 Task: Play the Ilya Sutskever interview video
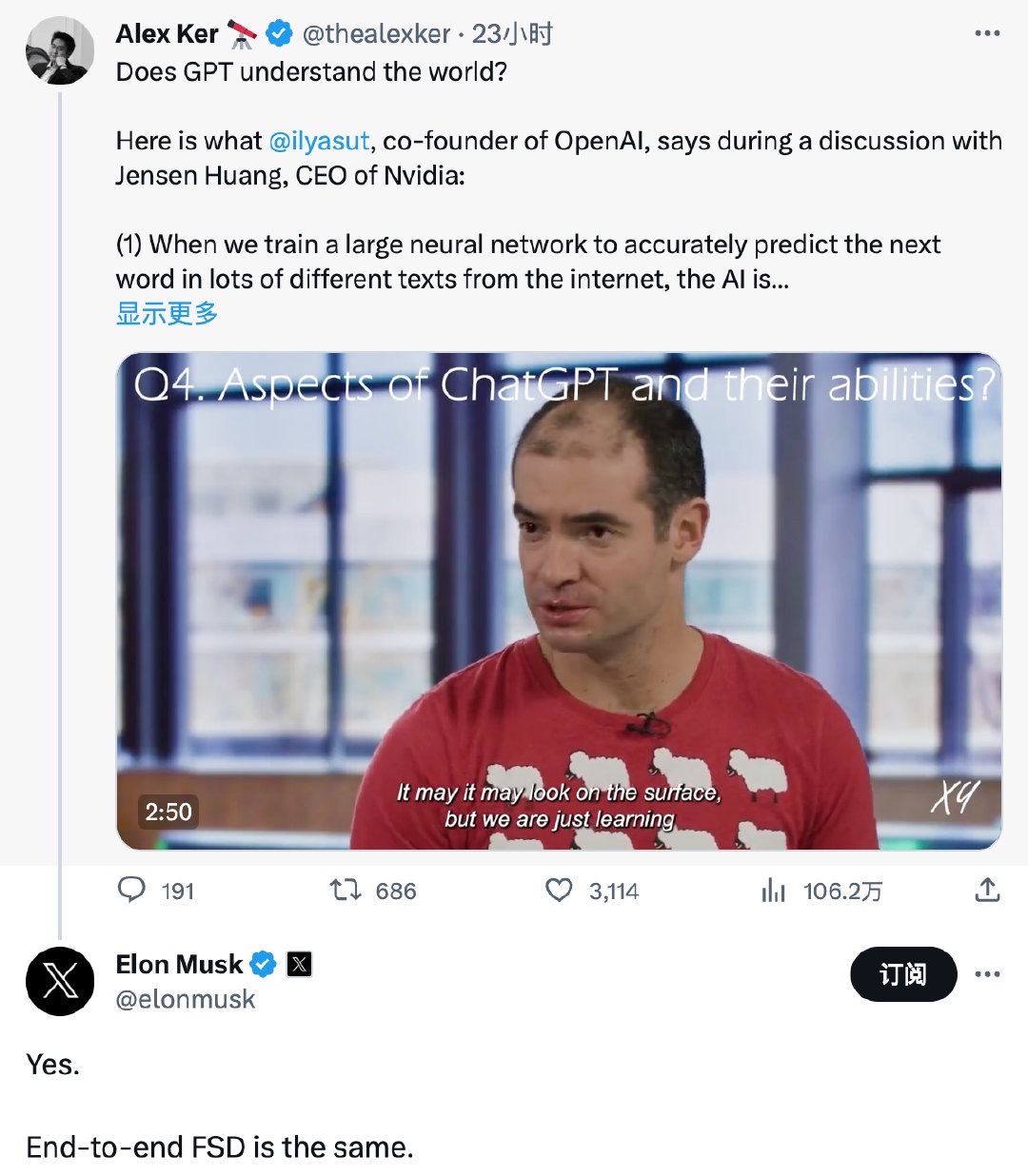[559, 599]
